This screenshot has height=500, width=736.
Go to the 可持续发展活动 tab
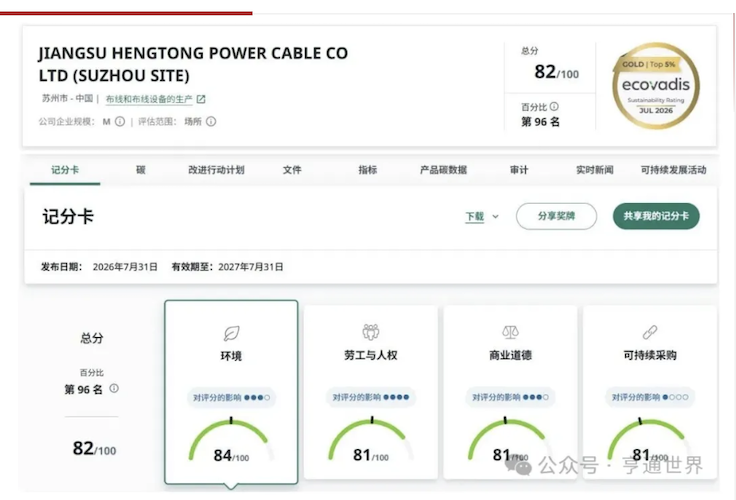674,170
